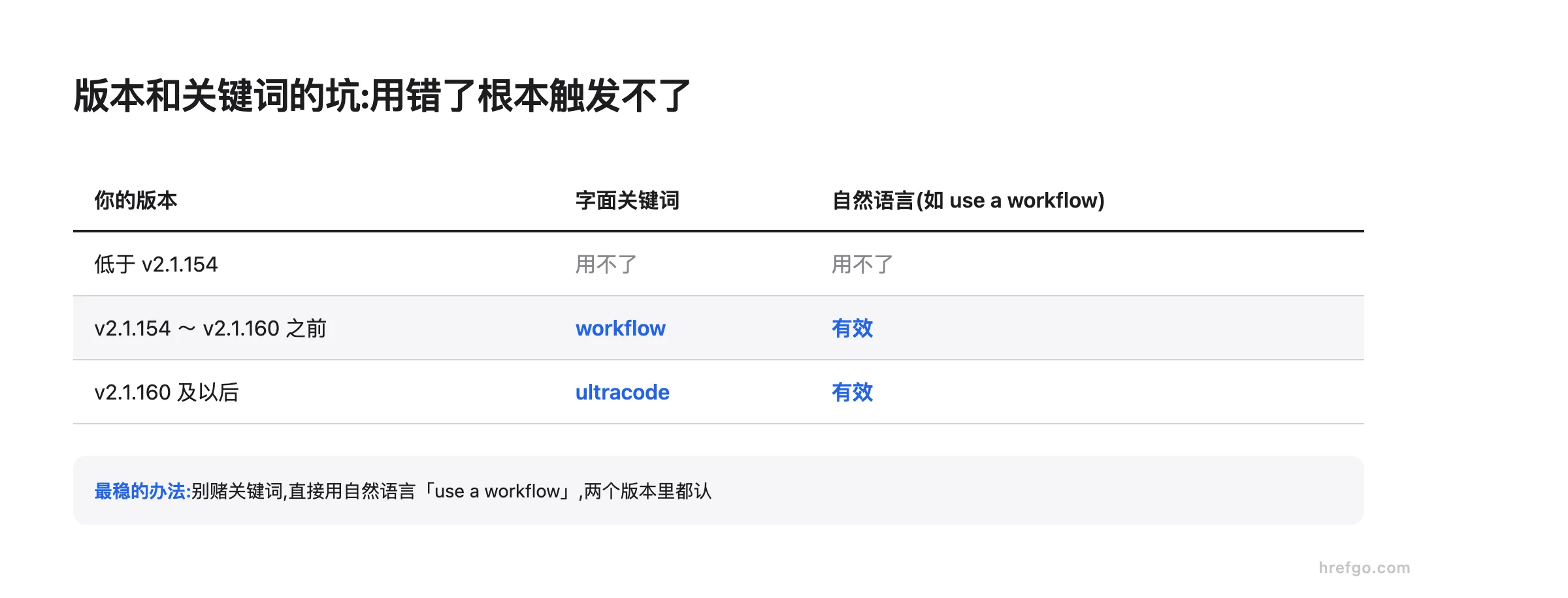The width and height of the screenshot is (1568, 598).
Task: Click 有效 in the ultracode row
Action: click(852, 392)
